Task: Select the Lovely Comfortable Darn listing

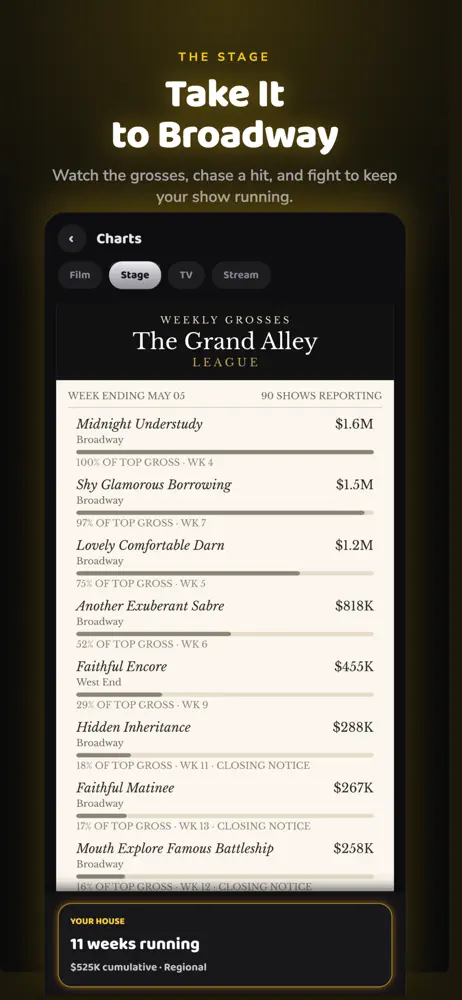Action: (225, 562)
